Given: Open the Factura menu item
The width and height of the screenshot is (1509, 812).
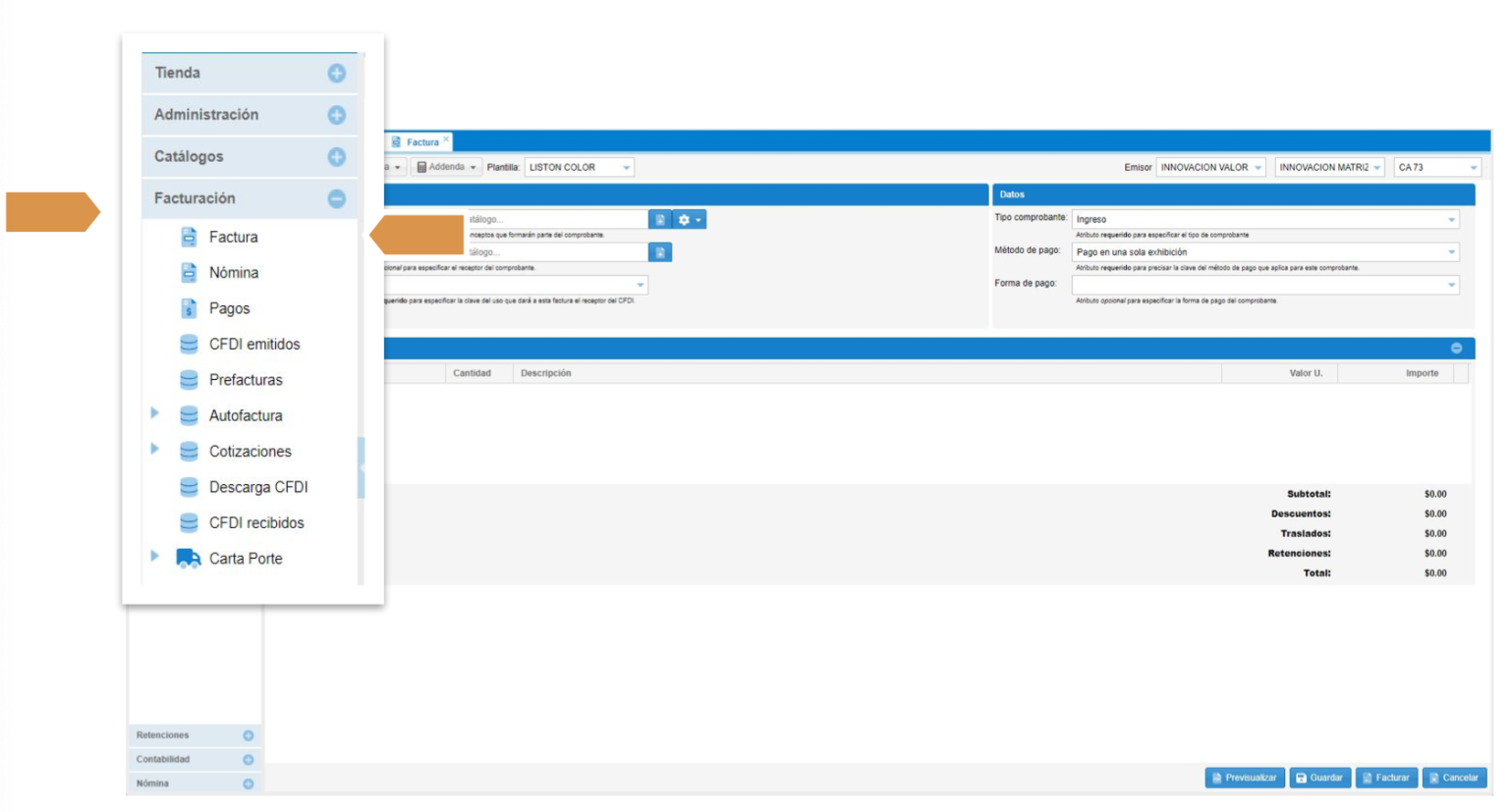Looking at the screenshot, I should coord(233,238).
